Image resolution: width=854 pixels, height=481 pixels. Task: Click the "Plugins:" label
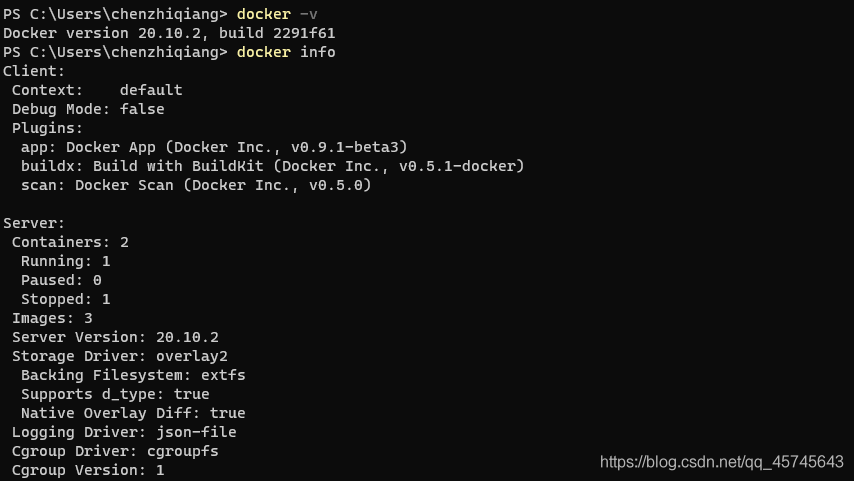[48, 128]
